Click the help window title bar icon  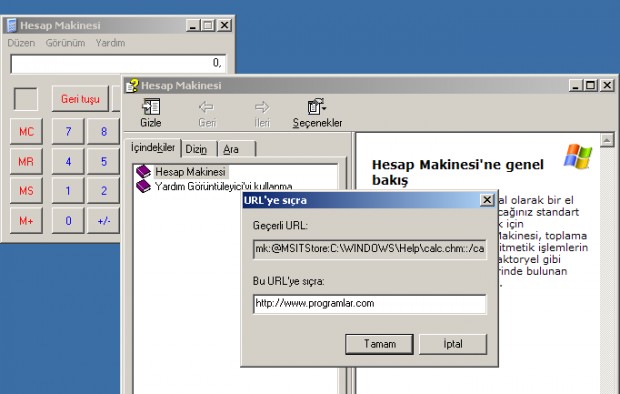[x=132, y=85]
